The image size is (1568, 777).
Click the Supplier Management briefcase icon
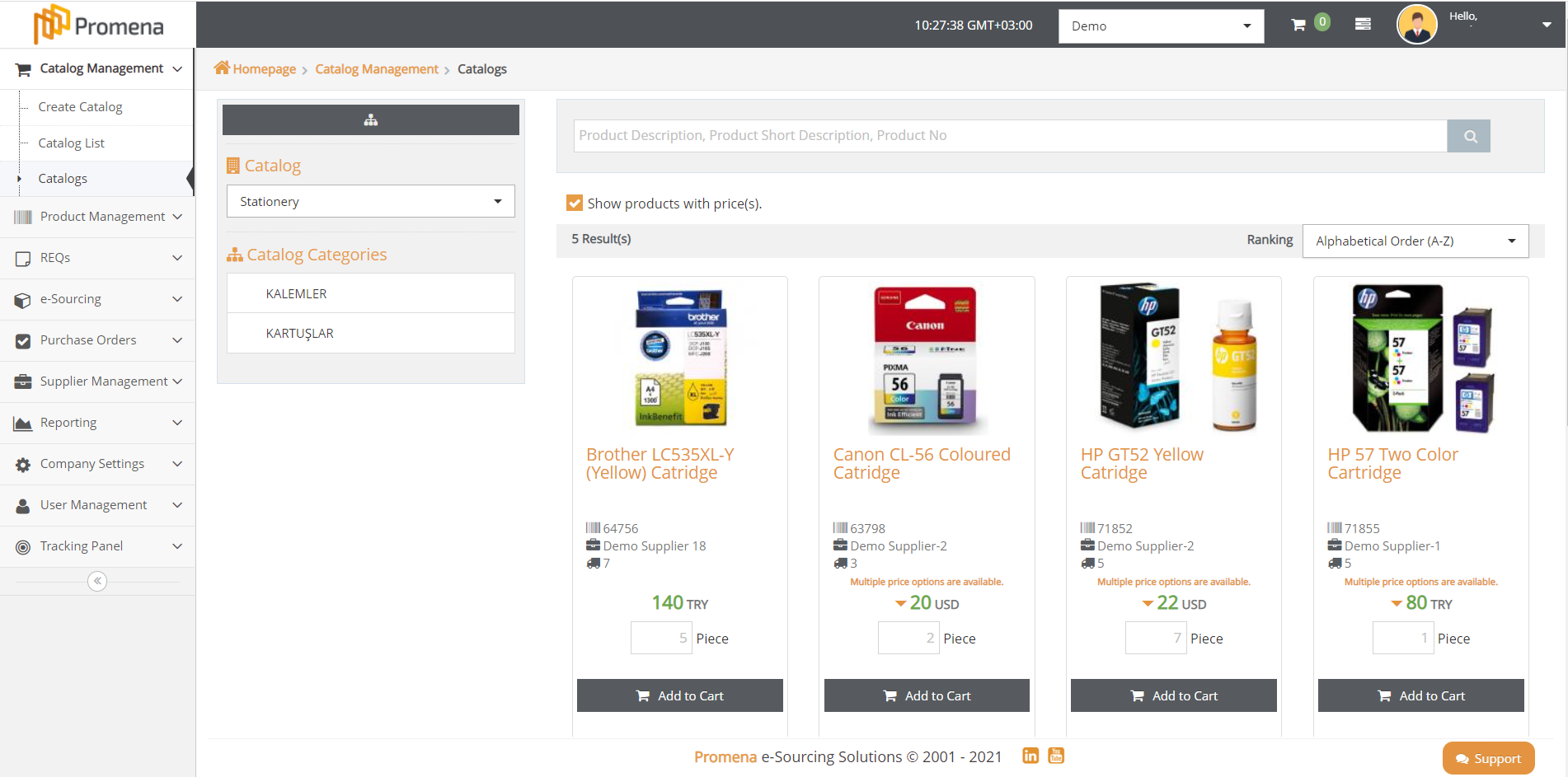point(23,381)
